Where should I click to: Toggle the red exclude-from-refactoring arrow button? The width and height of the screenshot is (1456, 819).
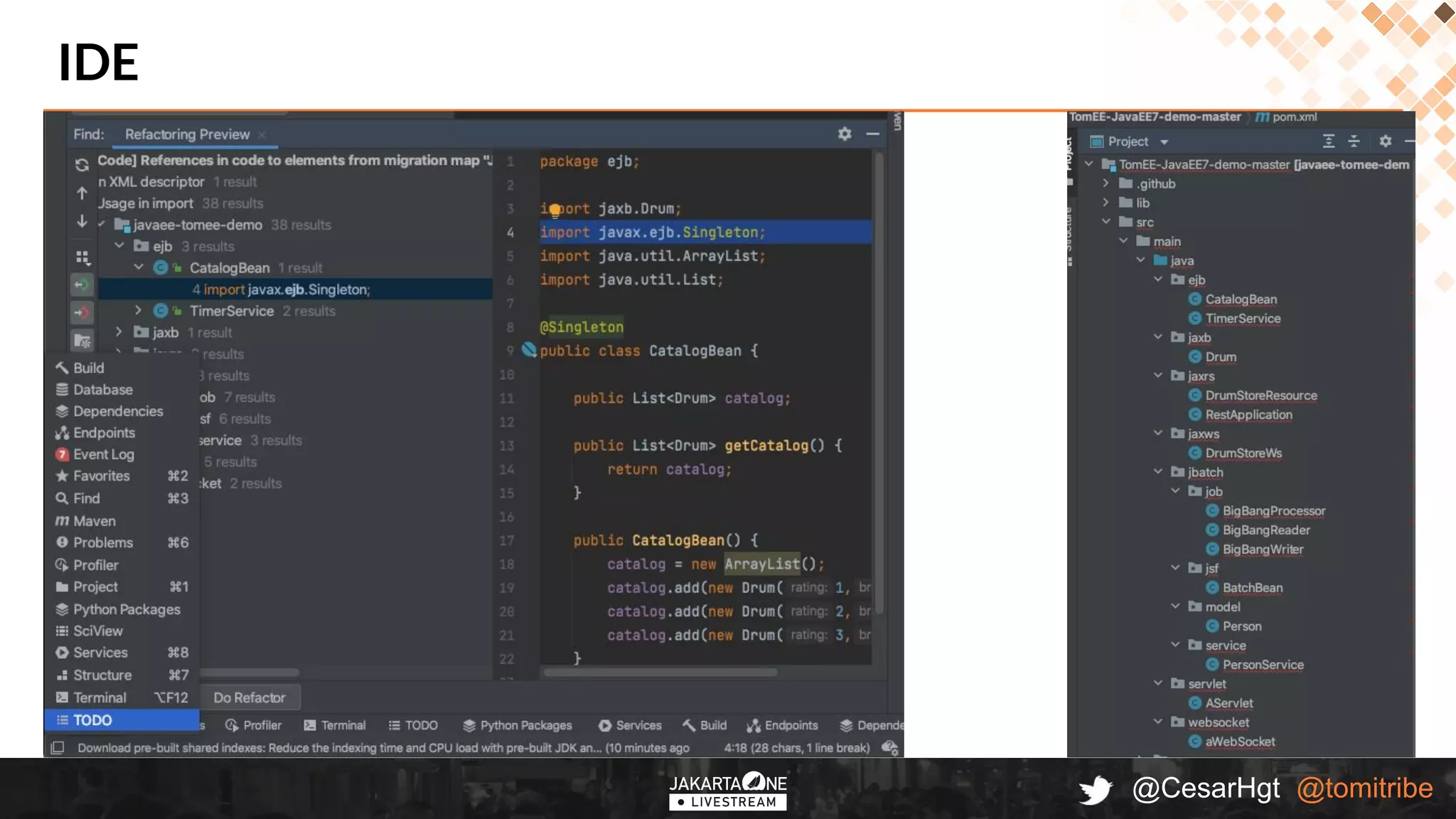coord(82,312)
